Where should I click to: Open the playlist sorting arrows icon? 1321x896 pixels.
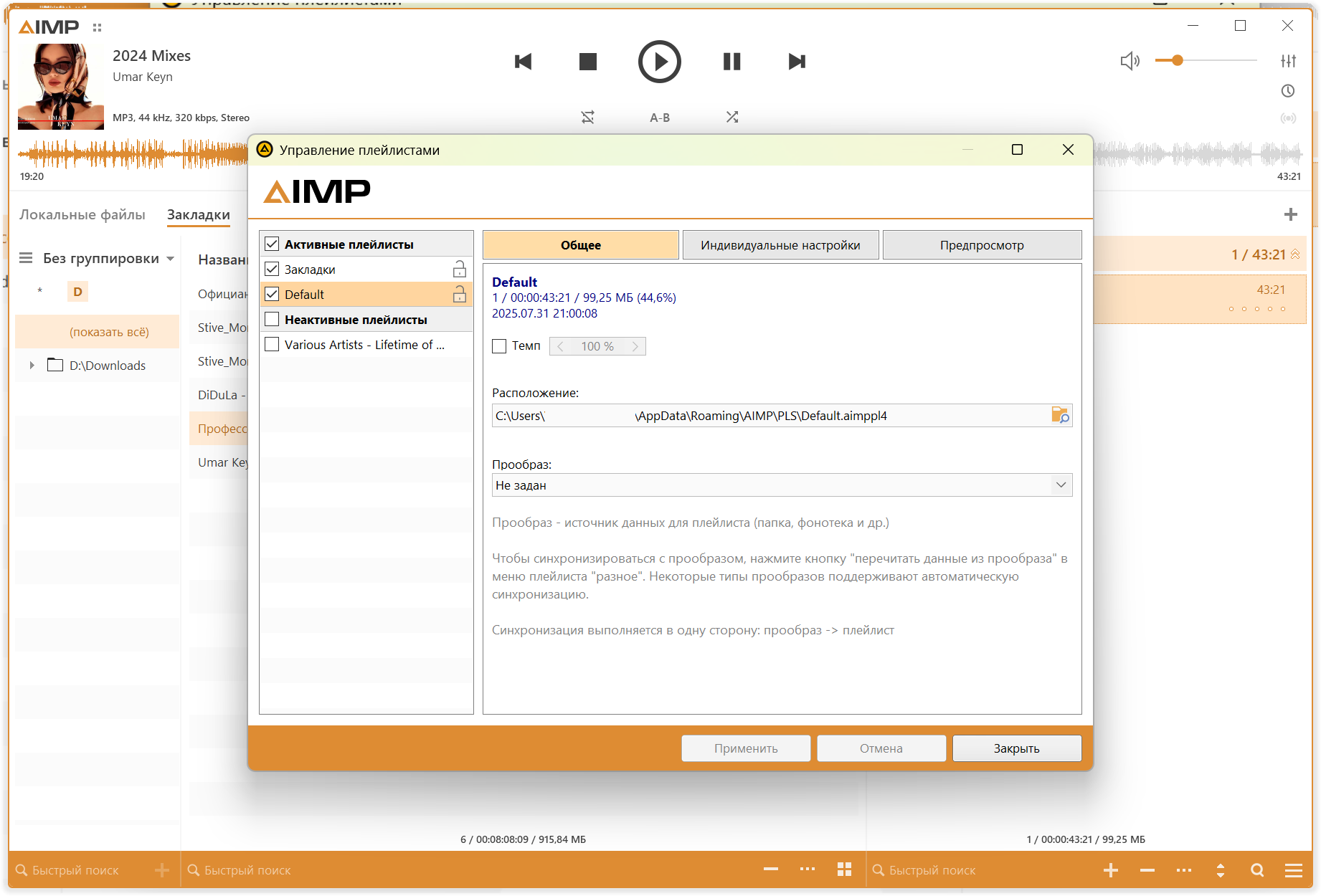pos(1221,870)
